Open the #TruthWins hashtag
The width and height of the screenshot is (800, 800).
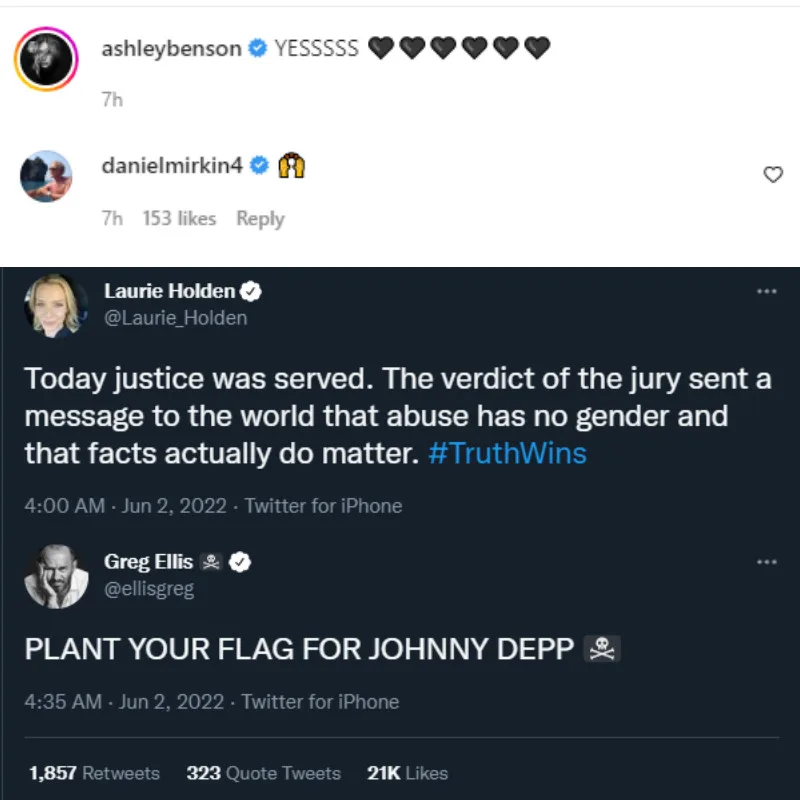click(x=507, y=454)
